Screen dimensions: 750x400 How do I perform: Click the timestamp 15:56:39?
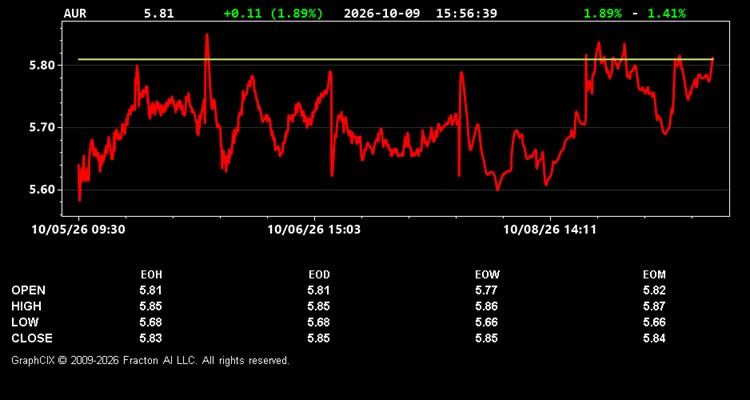(466, 13)
